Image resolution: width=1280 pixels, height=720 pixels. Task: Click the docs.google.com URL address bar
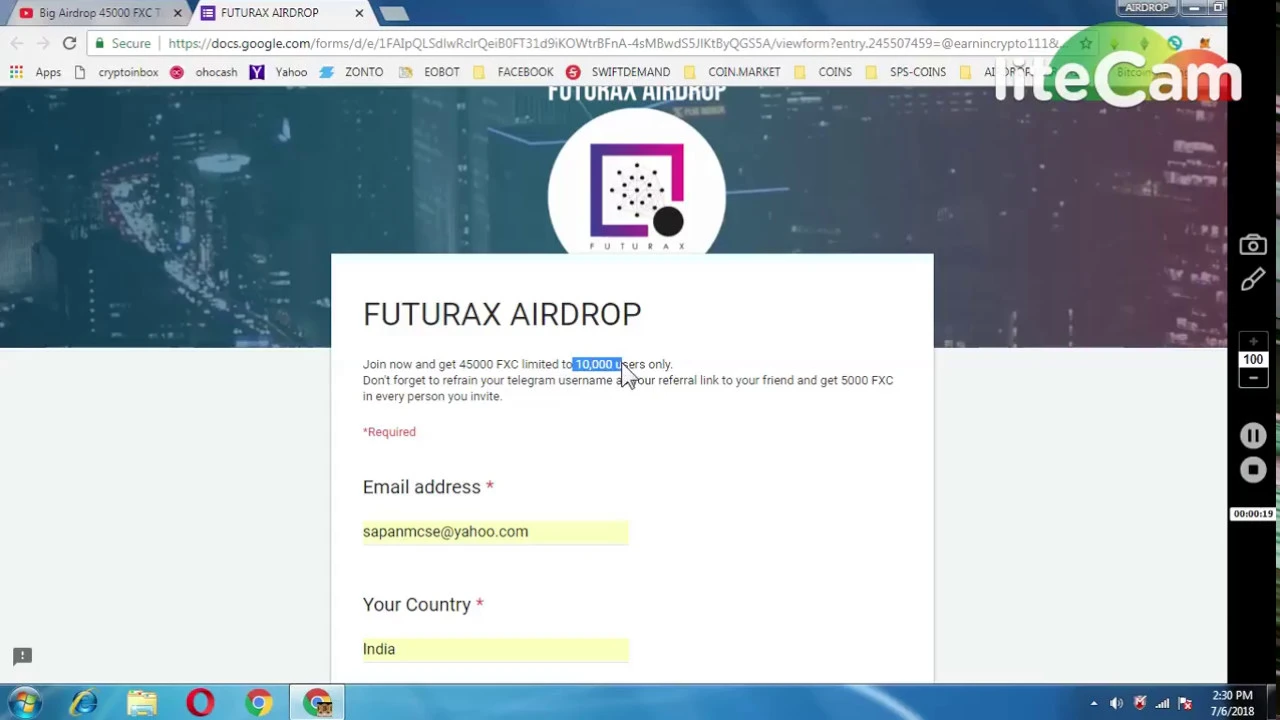point(613,43)
